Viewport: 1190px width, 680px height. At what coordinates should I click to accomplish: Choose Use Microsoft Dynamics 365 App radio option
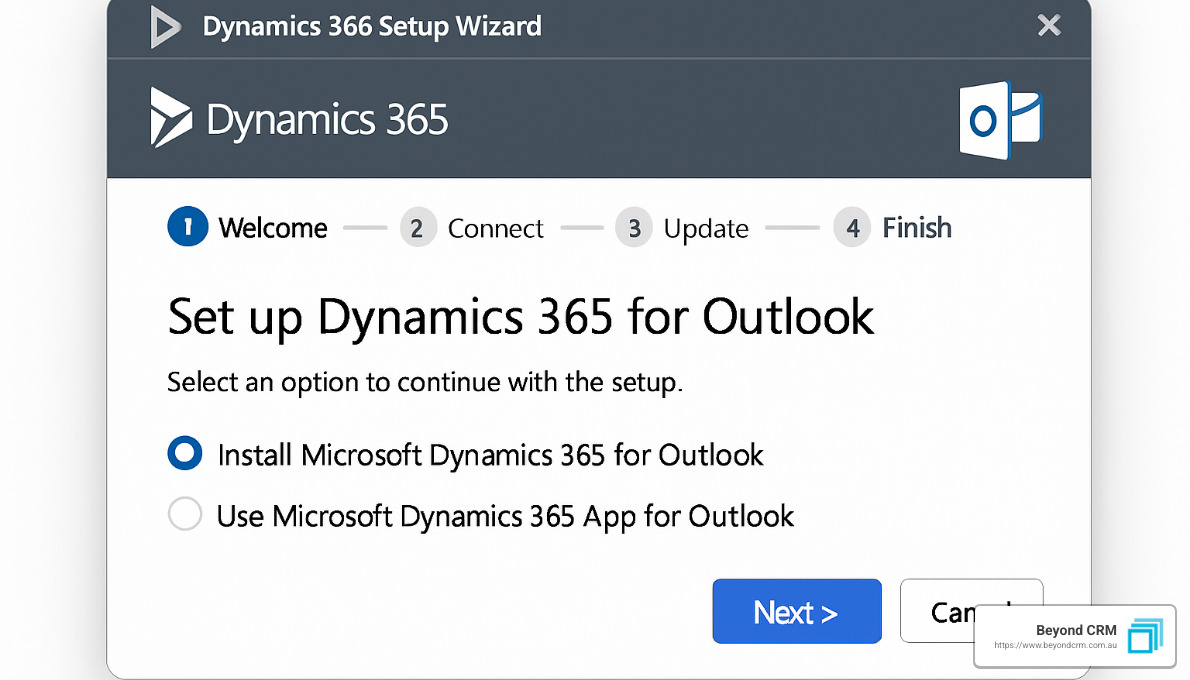coord(185,515)
